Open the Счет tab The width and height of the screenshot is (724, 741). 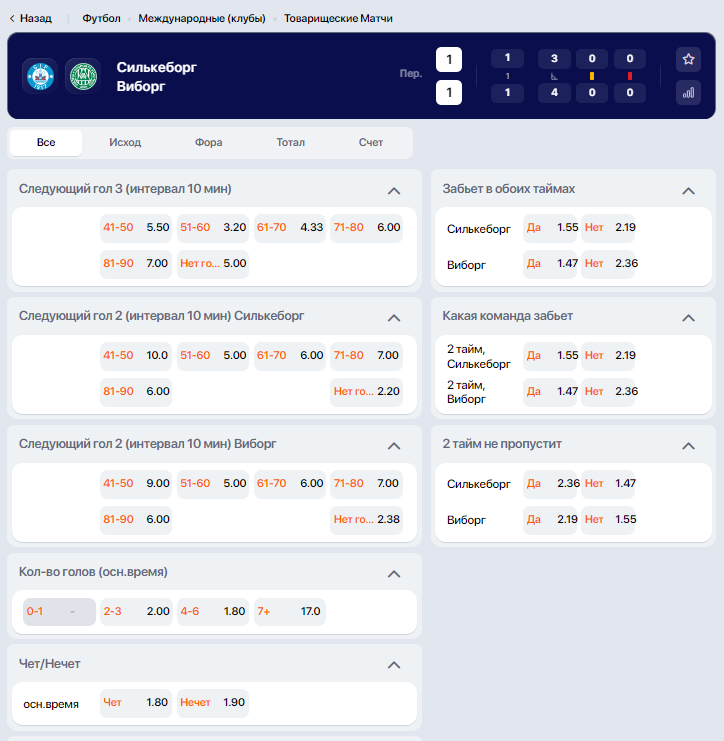coord(371,143)
